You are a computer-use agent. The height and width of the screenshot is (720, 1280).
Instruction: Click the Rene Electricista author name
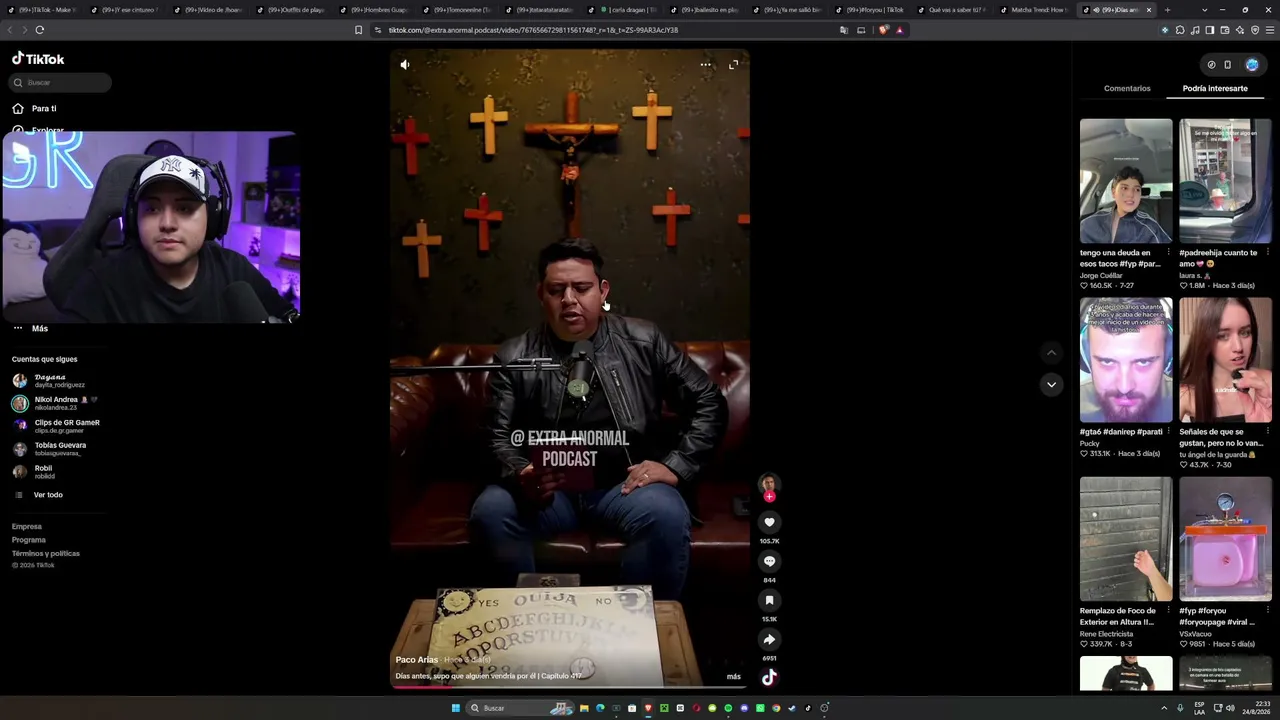point(1106,634)
